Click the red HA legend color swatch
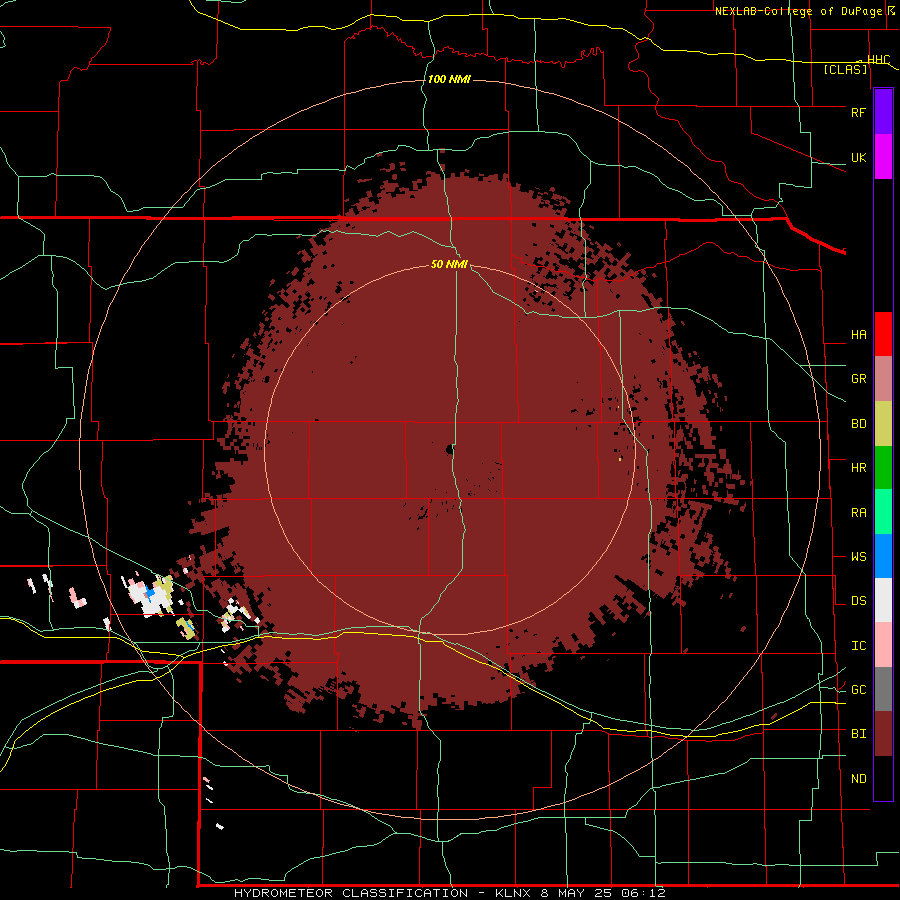This screenshot has width=900, height=900. click(x=883, y=334)
